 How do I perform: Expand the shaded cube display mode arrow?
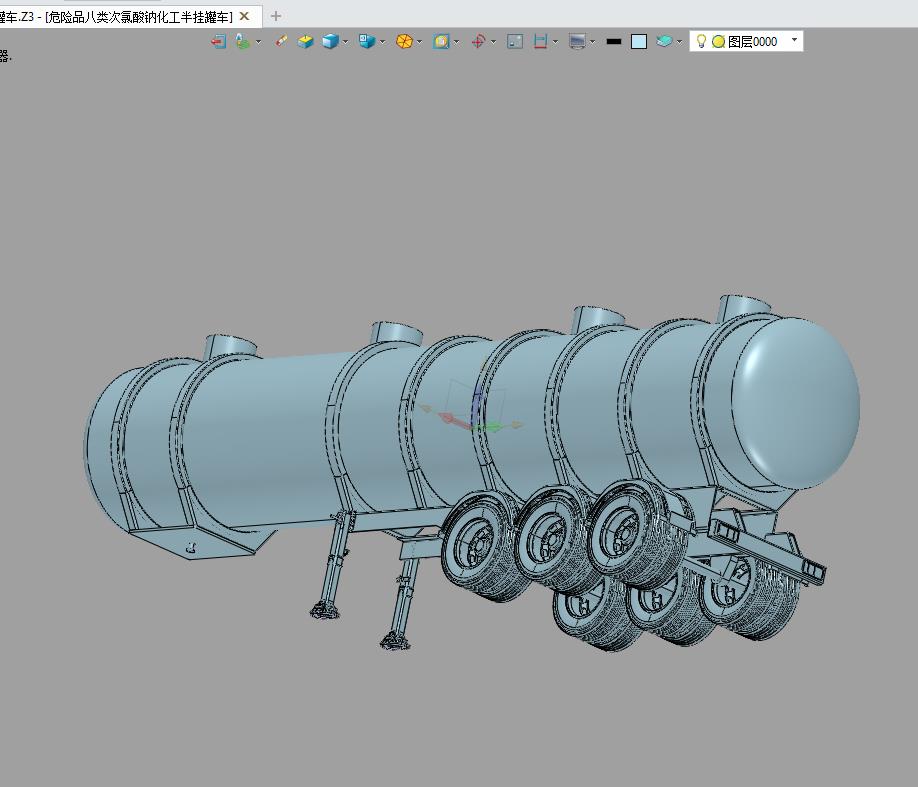pyautogui.click(x=345, y=42)
